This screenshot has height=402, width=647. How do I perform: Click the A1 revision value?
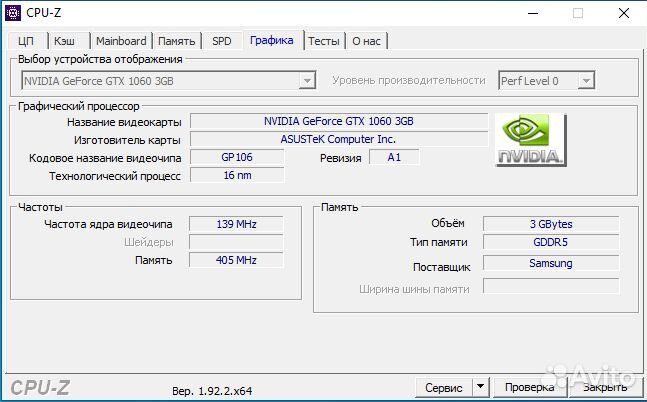click(x=394, y=157)
